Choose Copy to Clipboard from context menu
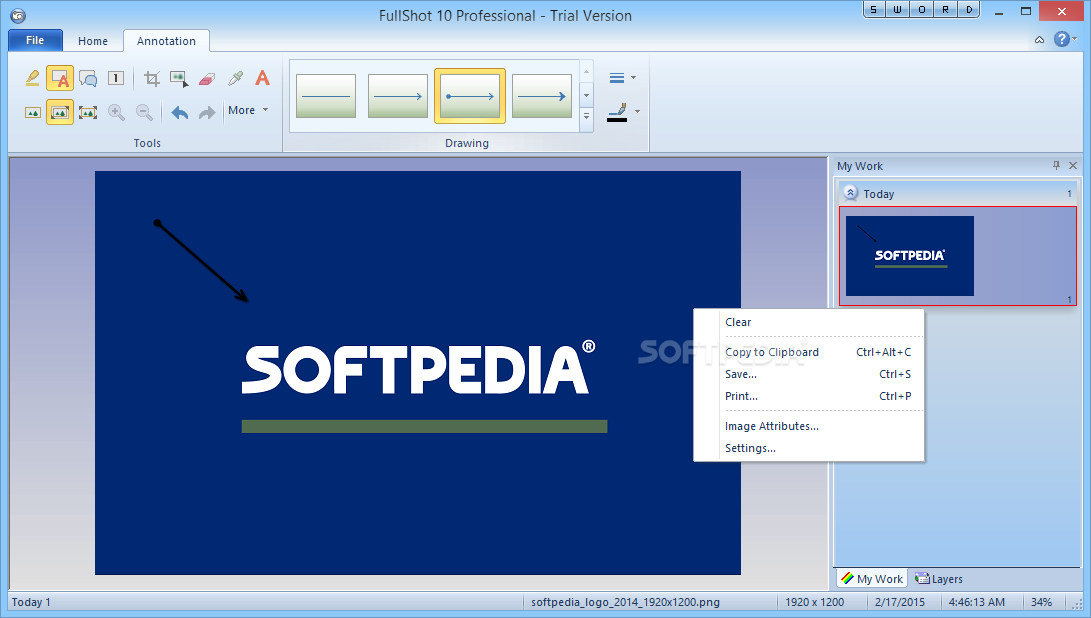Screen dimensions: 1091x618 [772, 352]
